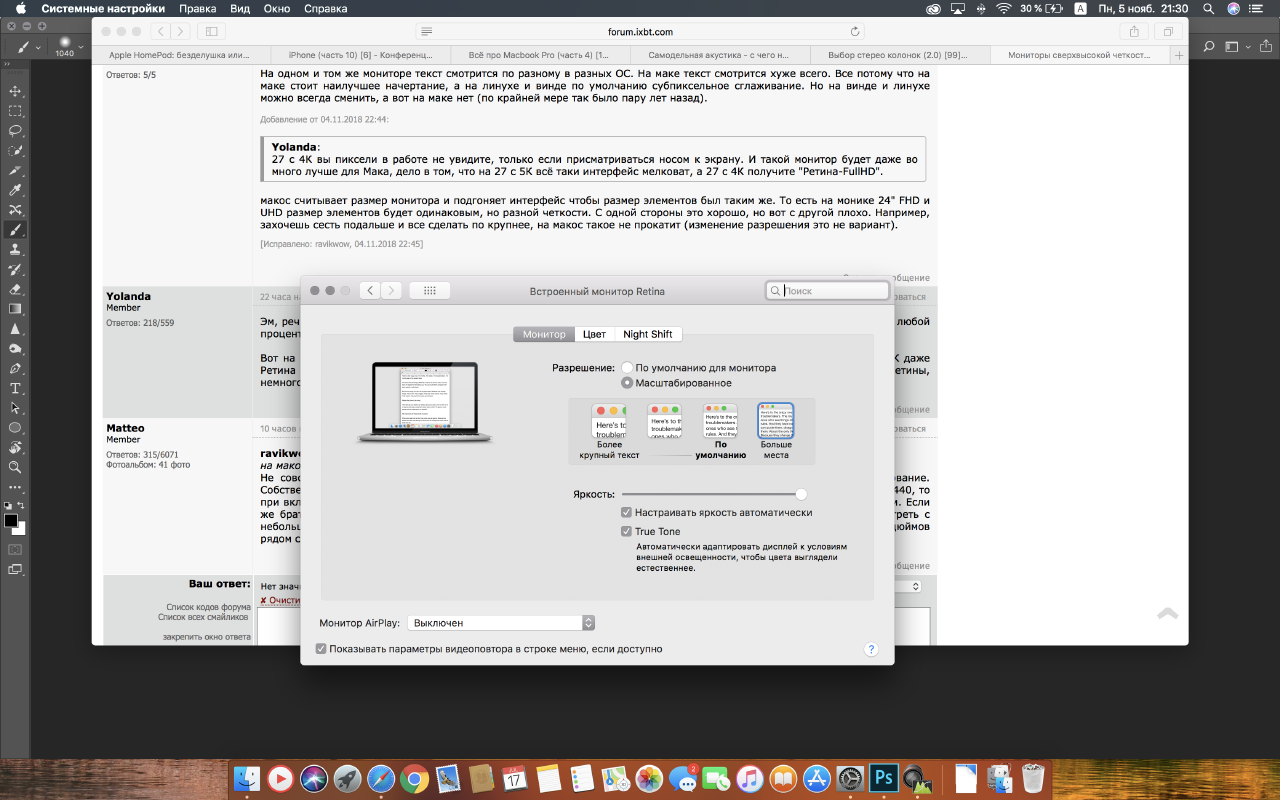Open the help button in display settings

pyautogui.click(x=871, y=649)
